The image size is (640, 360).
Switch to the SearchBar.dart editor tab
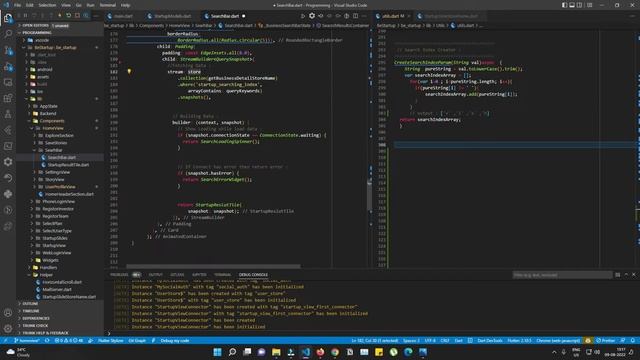225,16
